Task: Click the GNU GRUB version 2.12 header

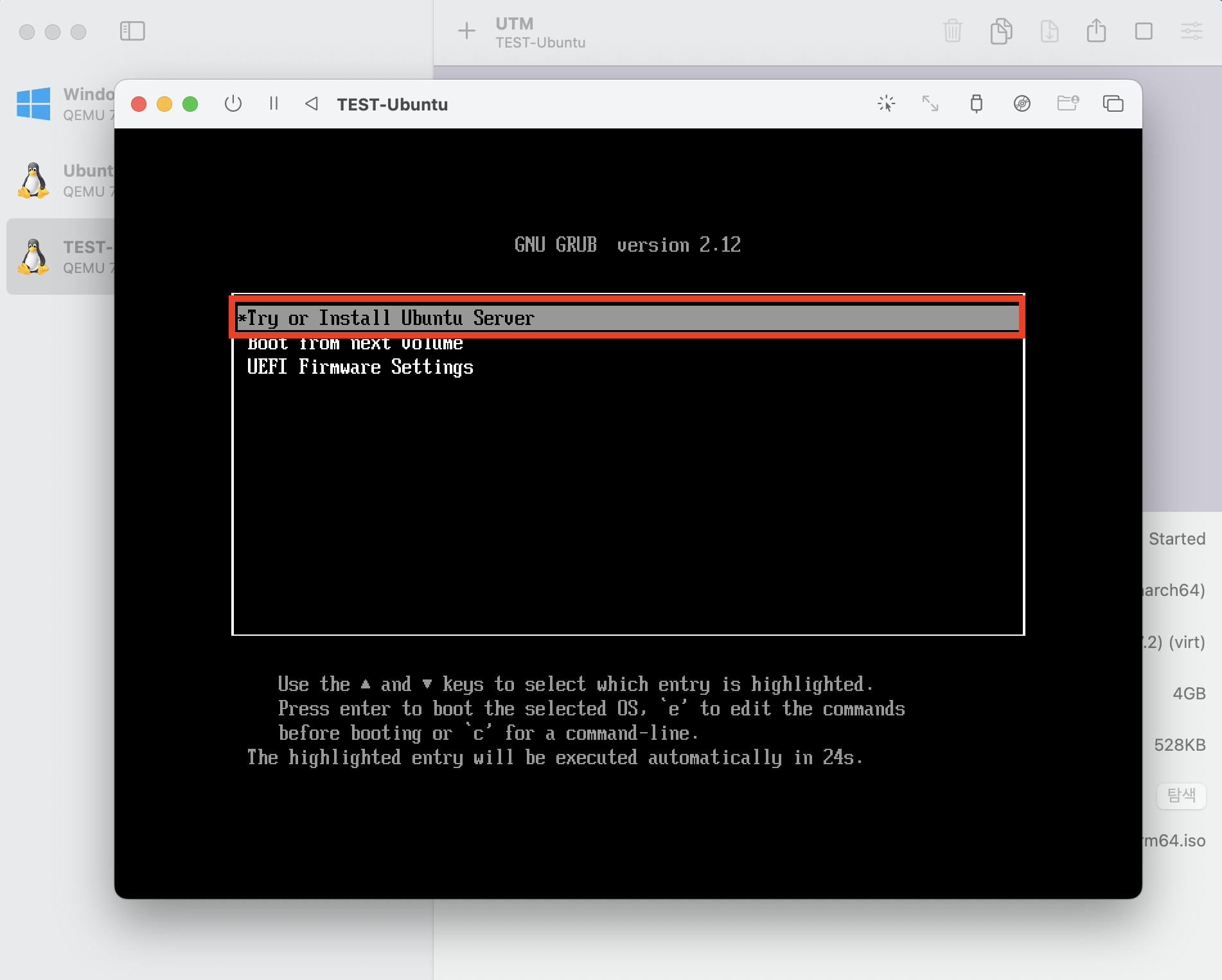Action: (x=628, y=245)
